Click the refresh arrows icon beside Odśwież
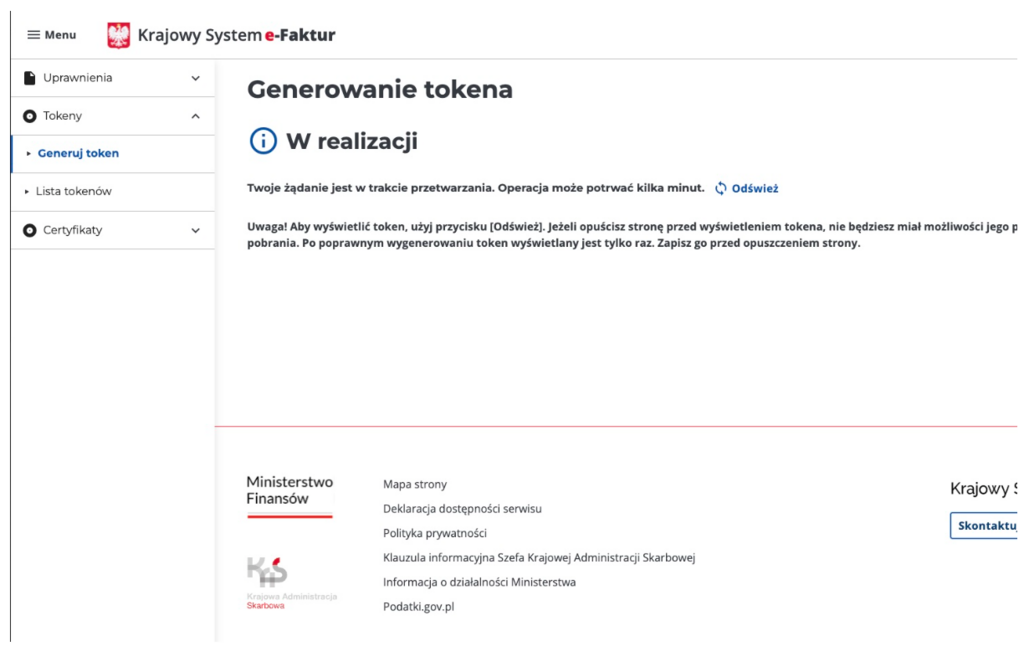Screen dimensions: 1024x646 pos(720,188)
